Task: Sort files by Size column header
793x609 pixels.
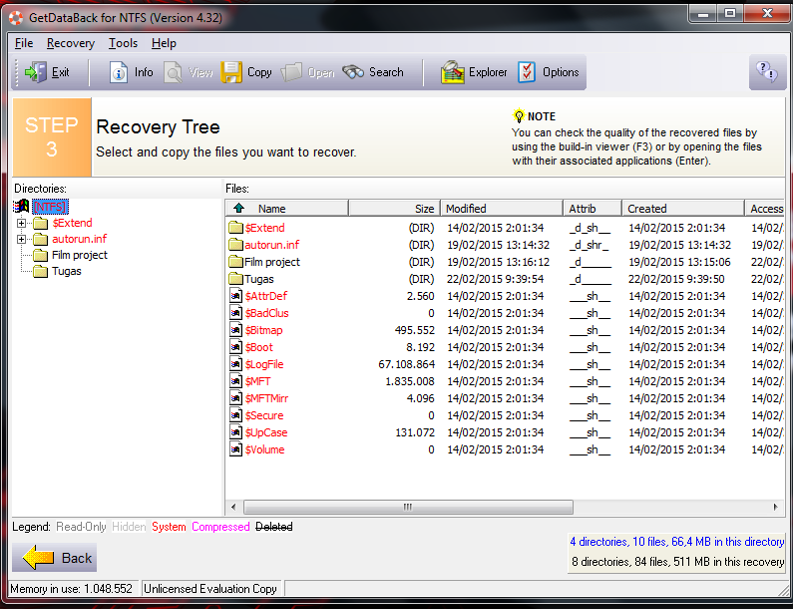Action: pos(394,208)
